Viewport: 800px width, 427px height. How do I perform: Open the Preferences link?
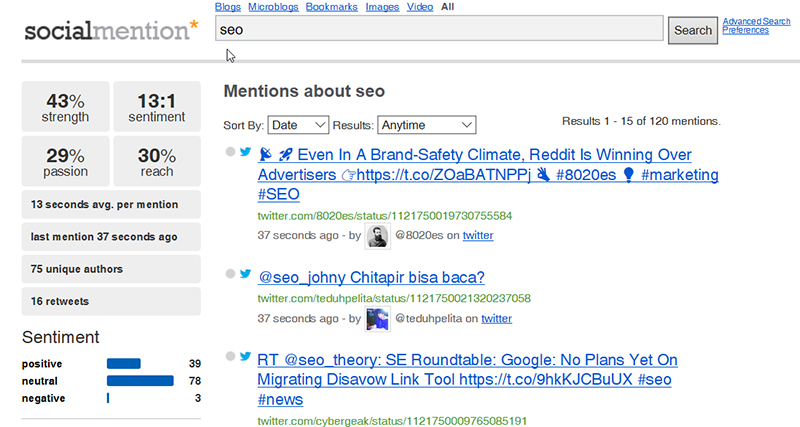[x=745, y=30]
